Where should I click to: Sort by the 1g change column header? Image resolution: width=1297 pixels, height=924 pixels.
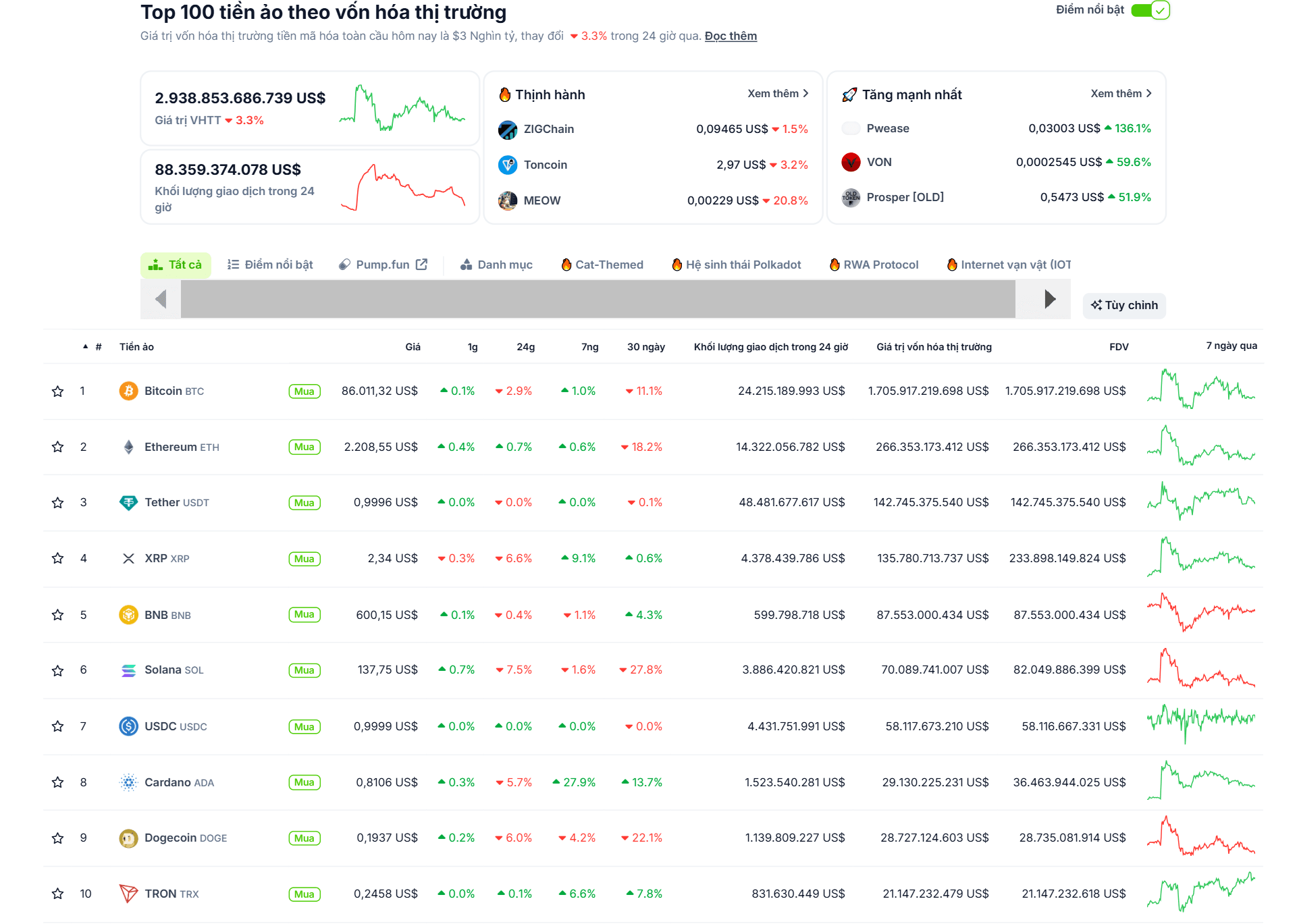point(473,347)
